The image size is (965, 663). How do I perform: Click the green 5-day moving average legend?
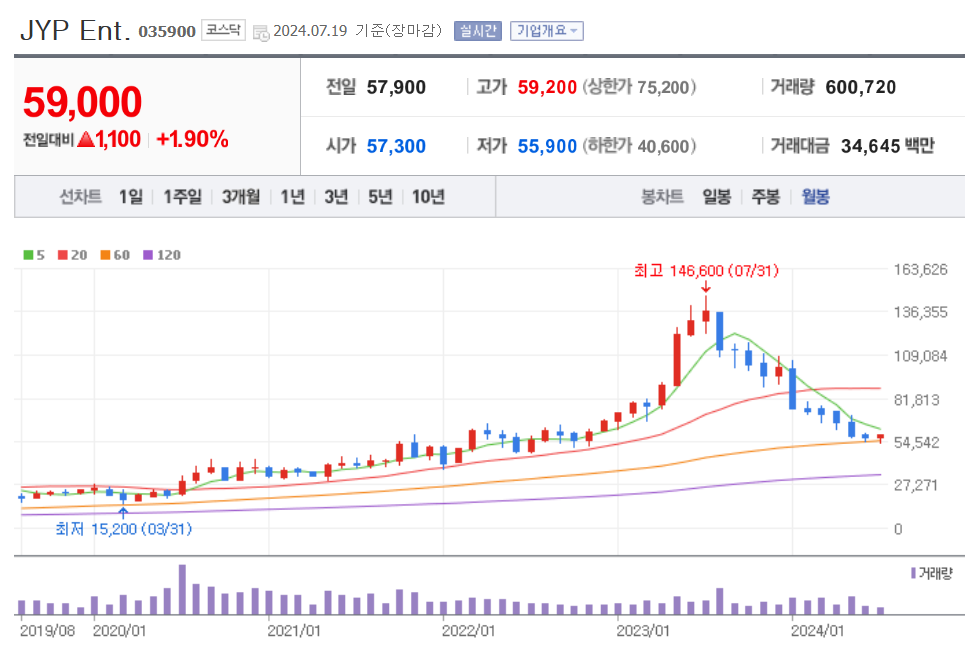[34, 255]
